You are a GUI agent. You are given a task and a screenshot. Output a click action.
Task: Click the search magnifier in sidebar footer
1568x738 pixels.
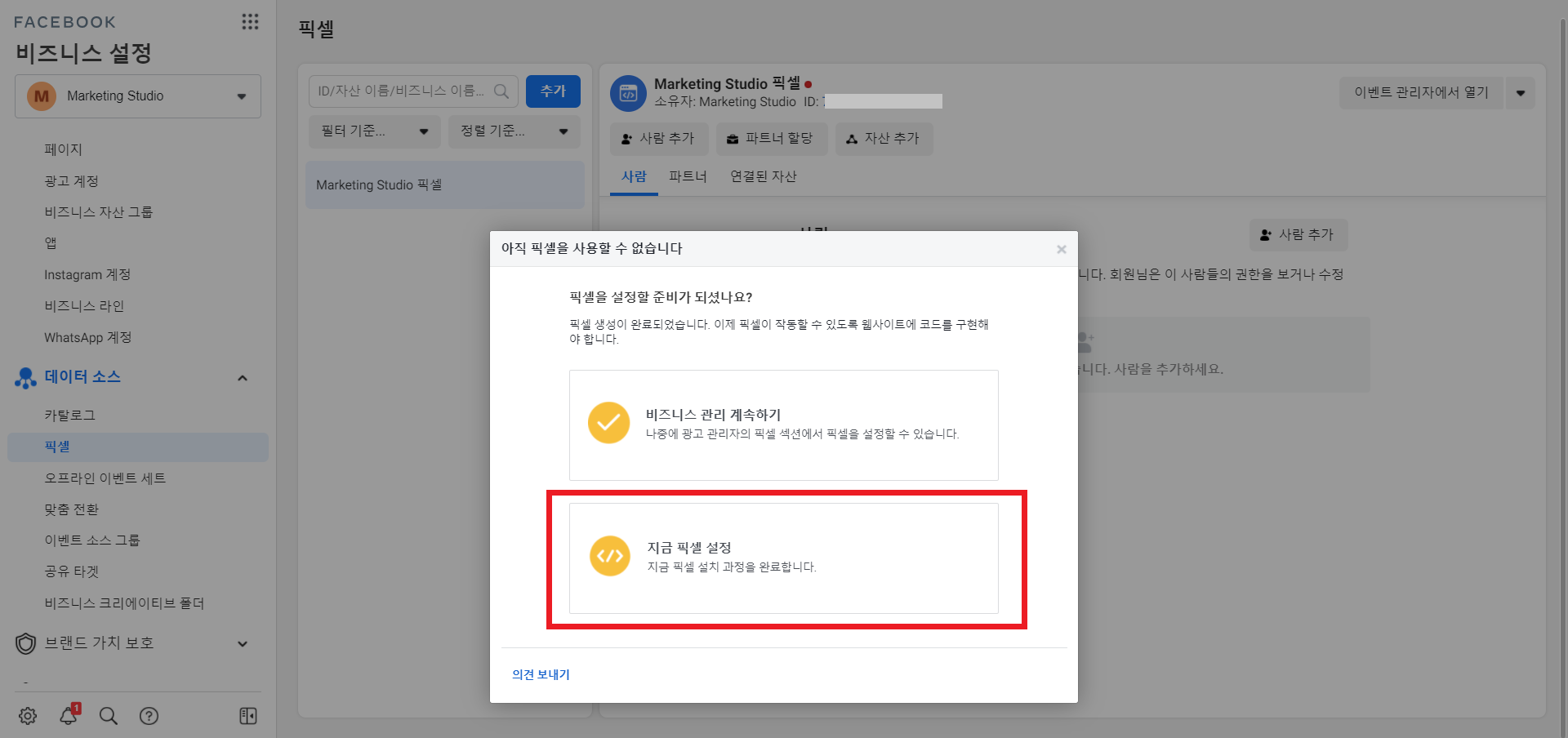pyautogui.click(x=109, y=716)
